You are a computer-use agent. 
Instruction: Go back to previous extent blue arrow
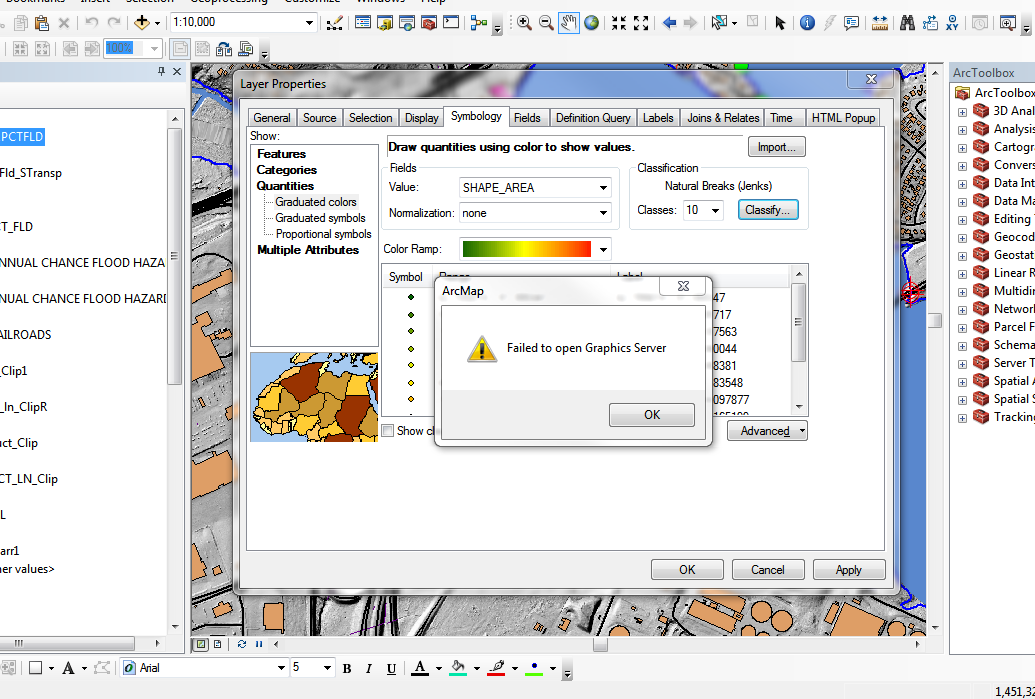pyautogui.click(x=669, y=23)
